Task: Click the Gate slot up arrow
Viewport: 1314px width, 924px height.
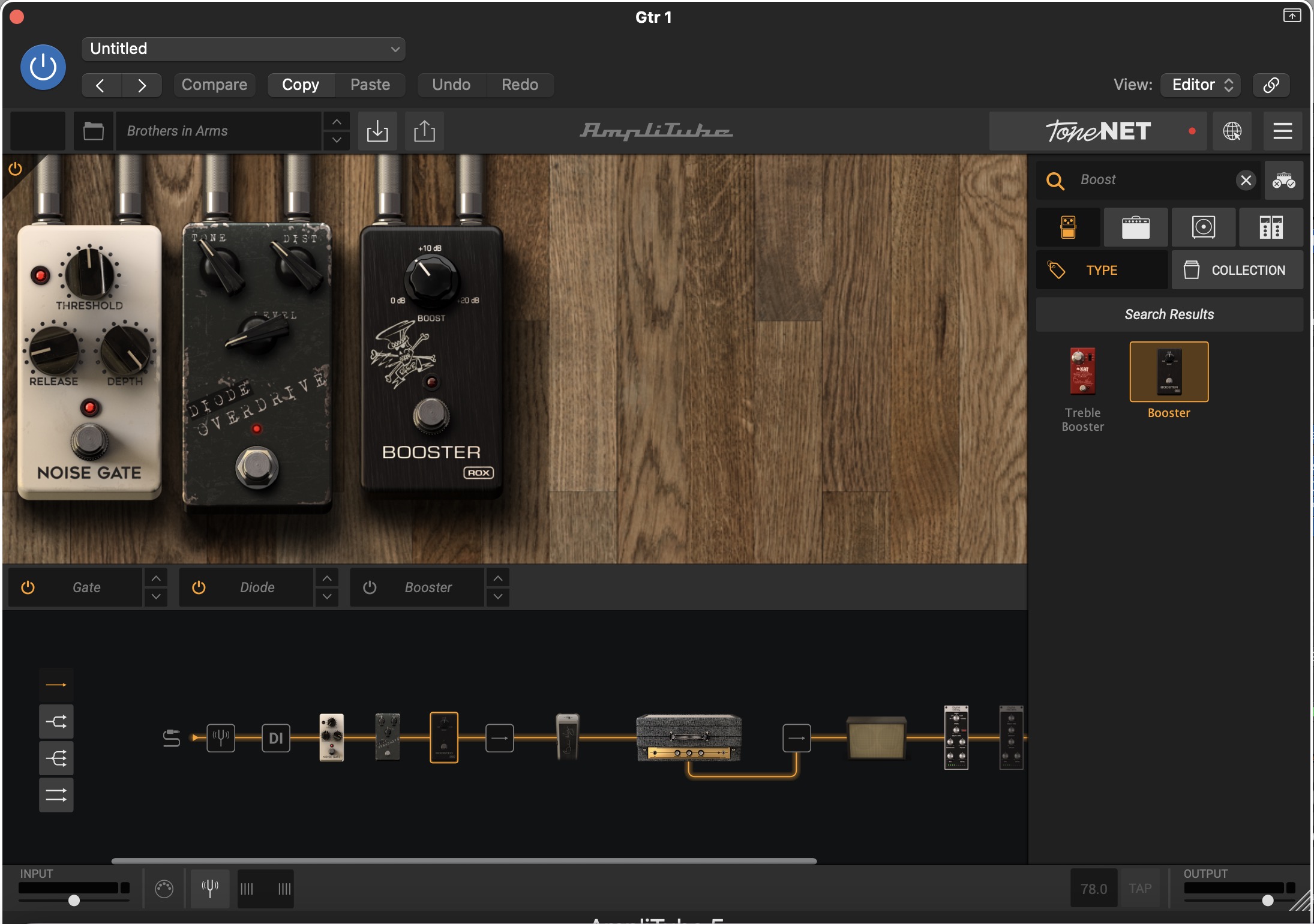Action: pos(156,578)
